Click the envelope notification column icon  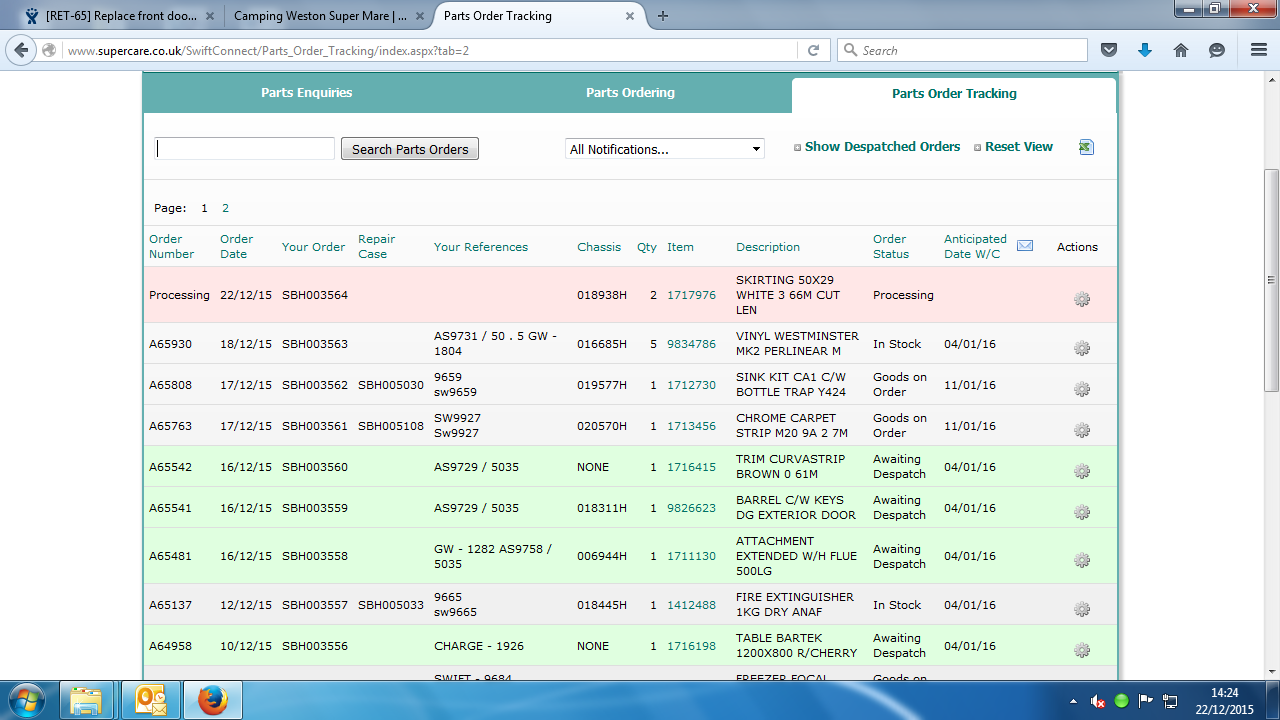1025,246
